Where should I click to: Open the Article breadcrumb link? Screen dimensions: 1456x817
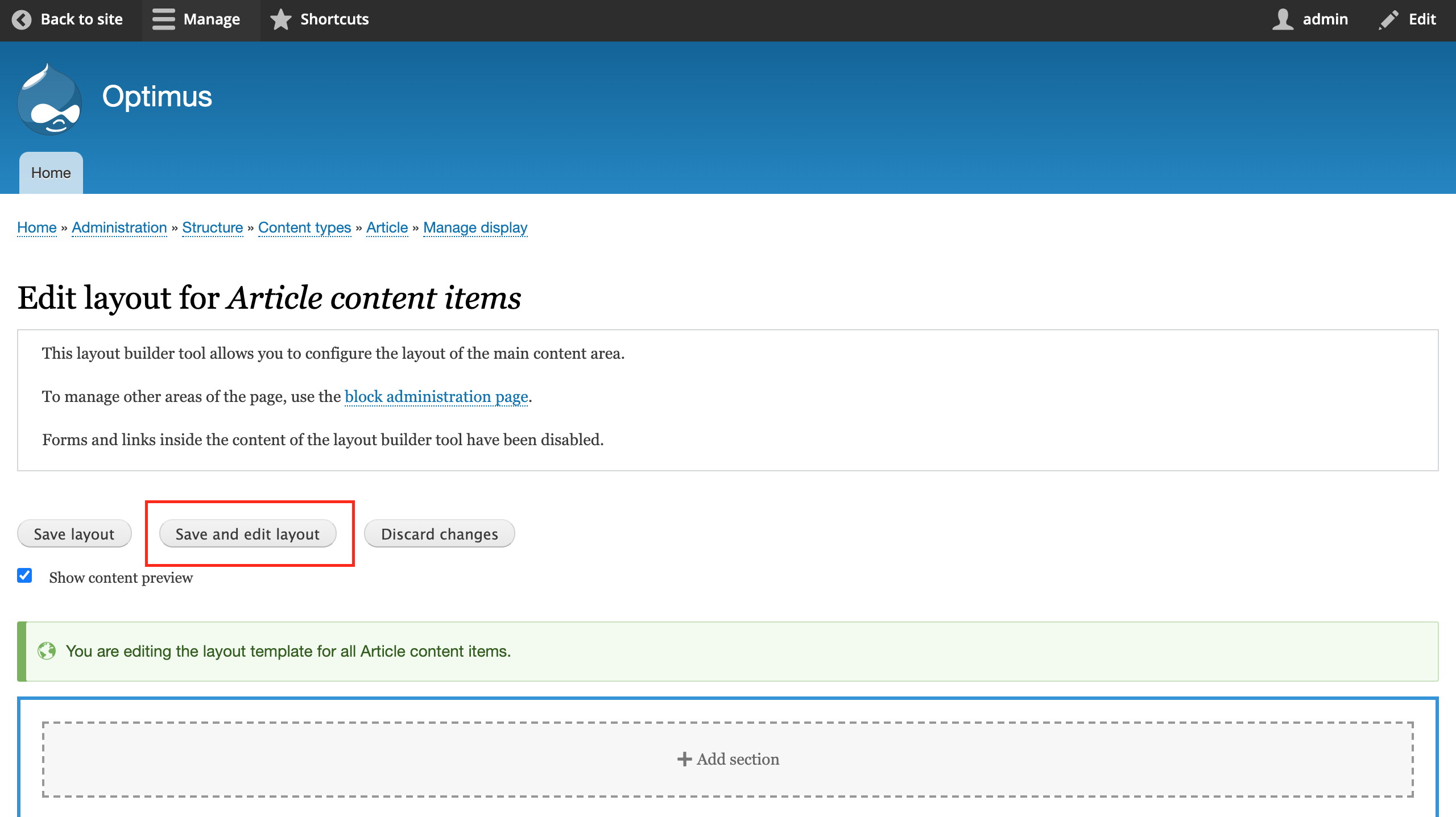coord(387,227)
